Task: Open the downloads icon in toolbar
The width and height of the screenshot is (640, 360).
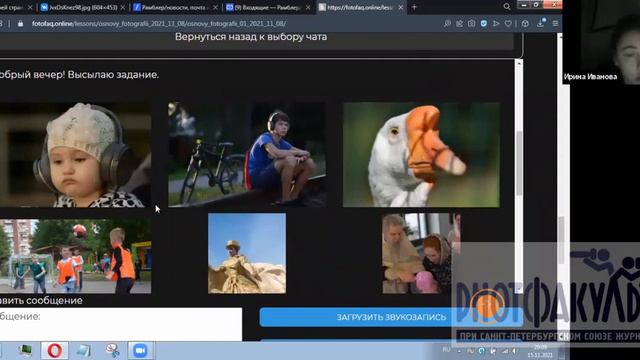Action: pyautogui.click(x=541, y=23)
